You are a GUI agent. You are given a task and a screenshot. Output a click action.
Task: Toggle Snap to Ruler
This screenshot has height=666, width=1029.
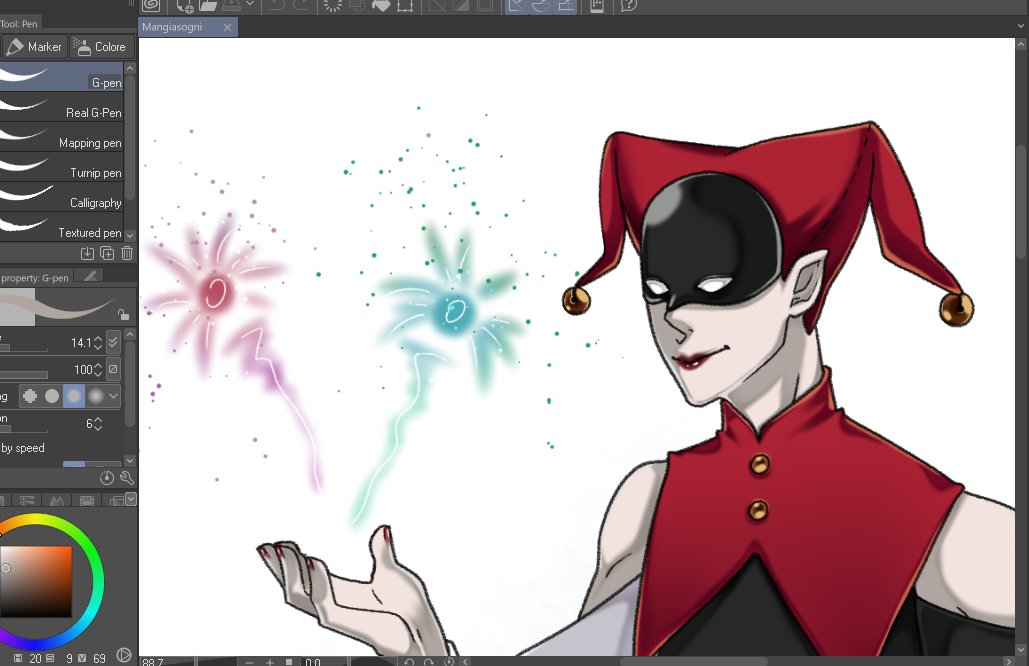(x=516, y=5)
